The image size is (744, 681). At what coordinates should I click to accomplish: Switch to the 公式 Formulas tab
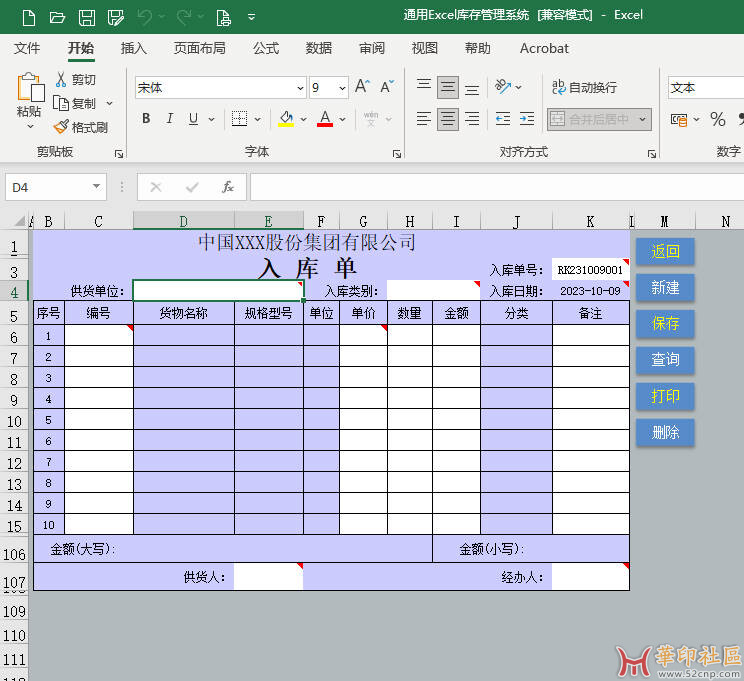coord(266,48)
